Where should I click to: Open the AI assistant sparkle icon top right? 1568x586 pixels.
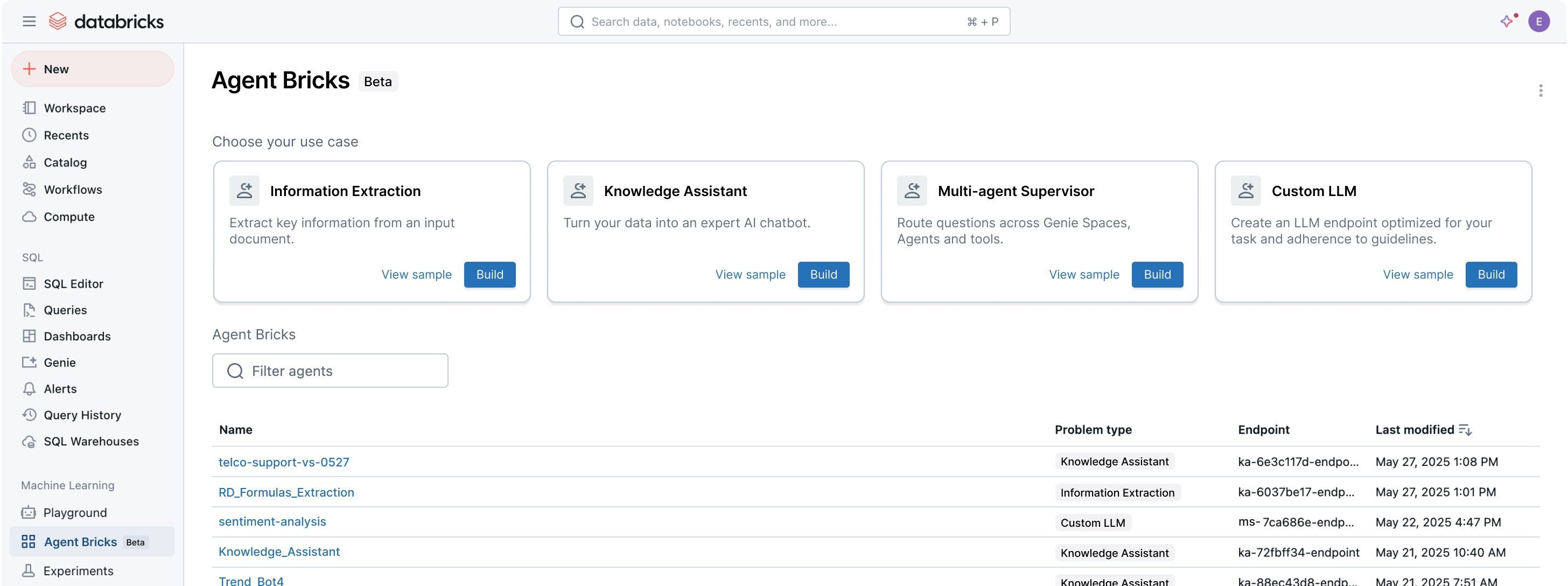coord(1507,20)
